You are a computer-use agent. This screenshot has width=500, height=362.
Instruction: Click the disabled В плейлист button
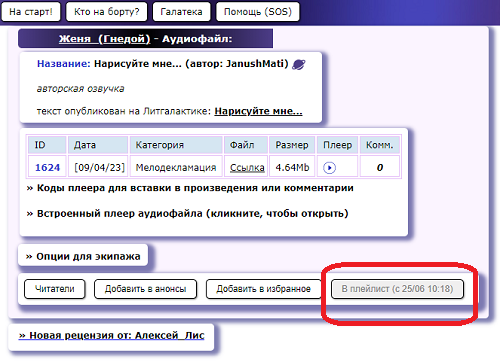coord(397,289)
